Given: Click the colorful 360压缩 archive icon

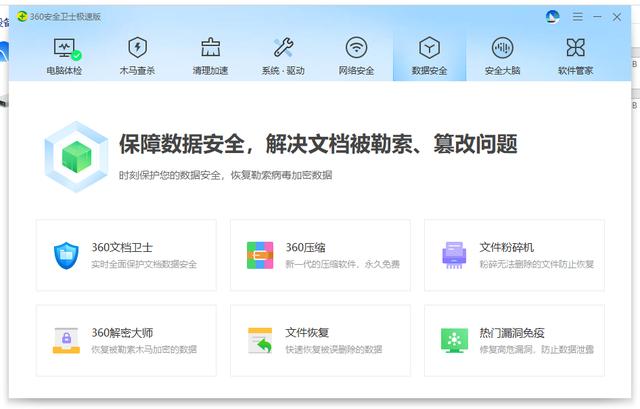Looking at the screenshot, I should point(260,255).
